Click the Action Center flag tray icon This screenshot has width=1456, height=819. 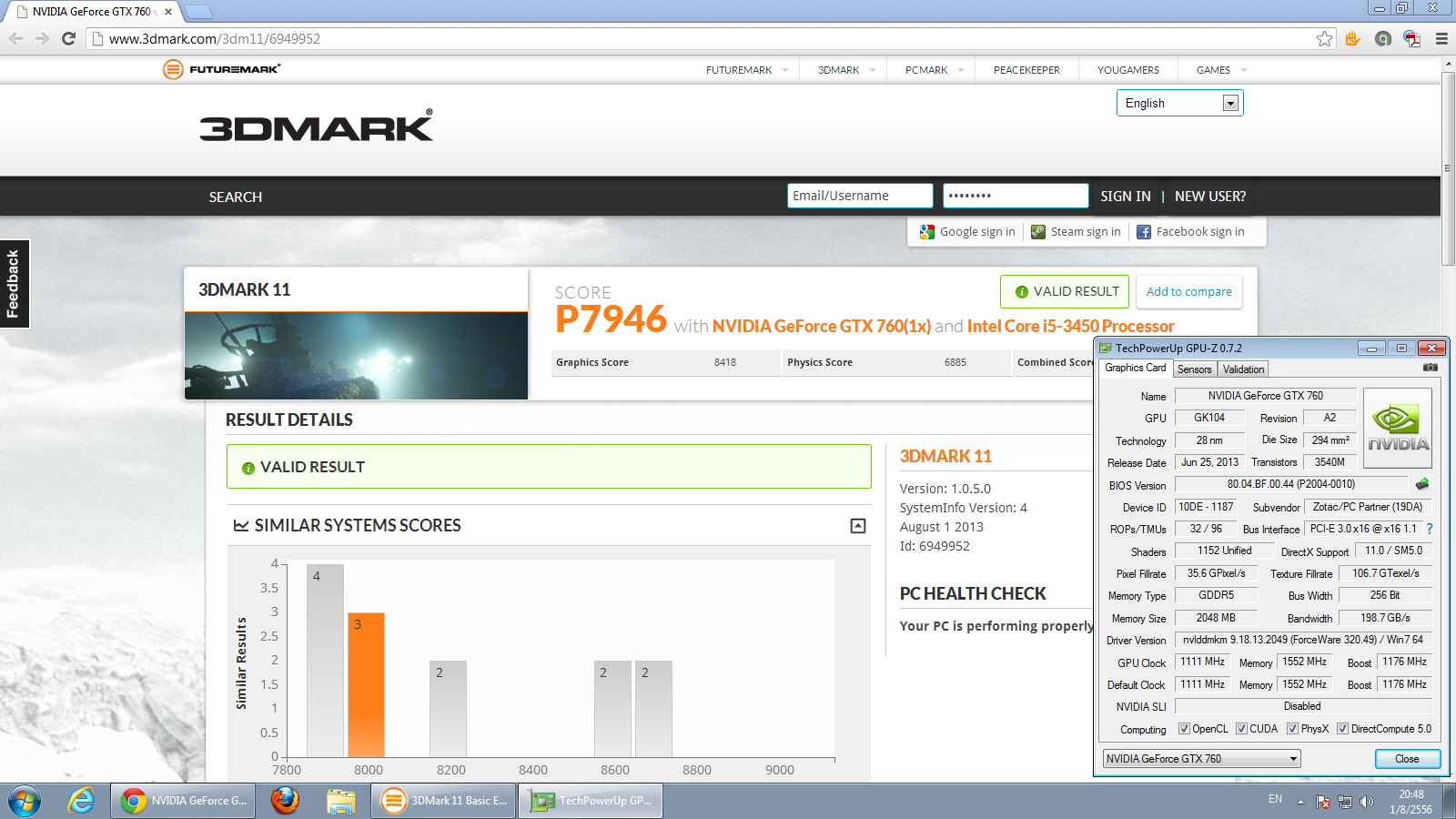pyautogui.click(x=1323, y=802)
